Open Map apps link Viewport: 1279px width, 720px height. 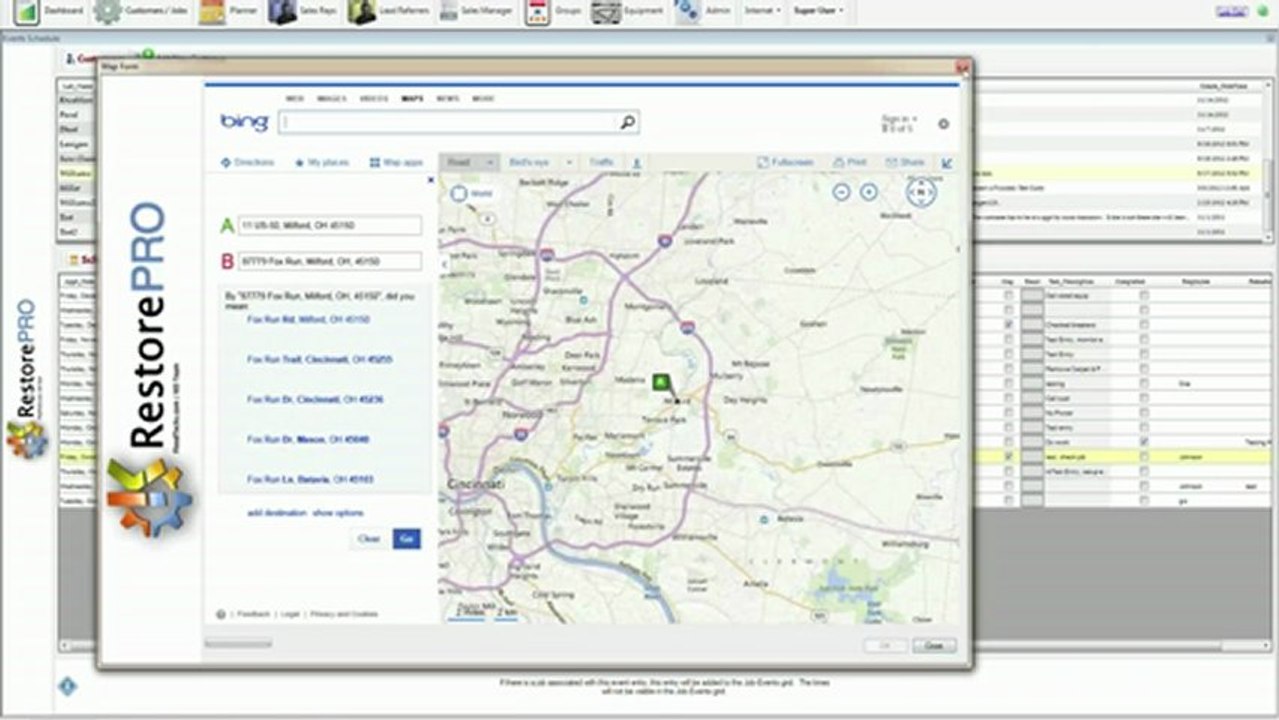pos(397,162)
